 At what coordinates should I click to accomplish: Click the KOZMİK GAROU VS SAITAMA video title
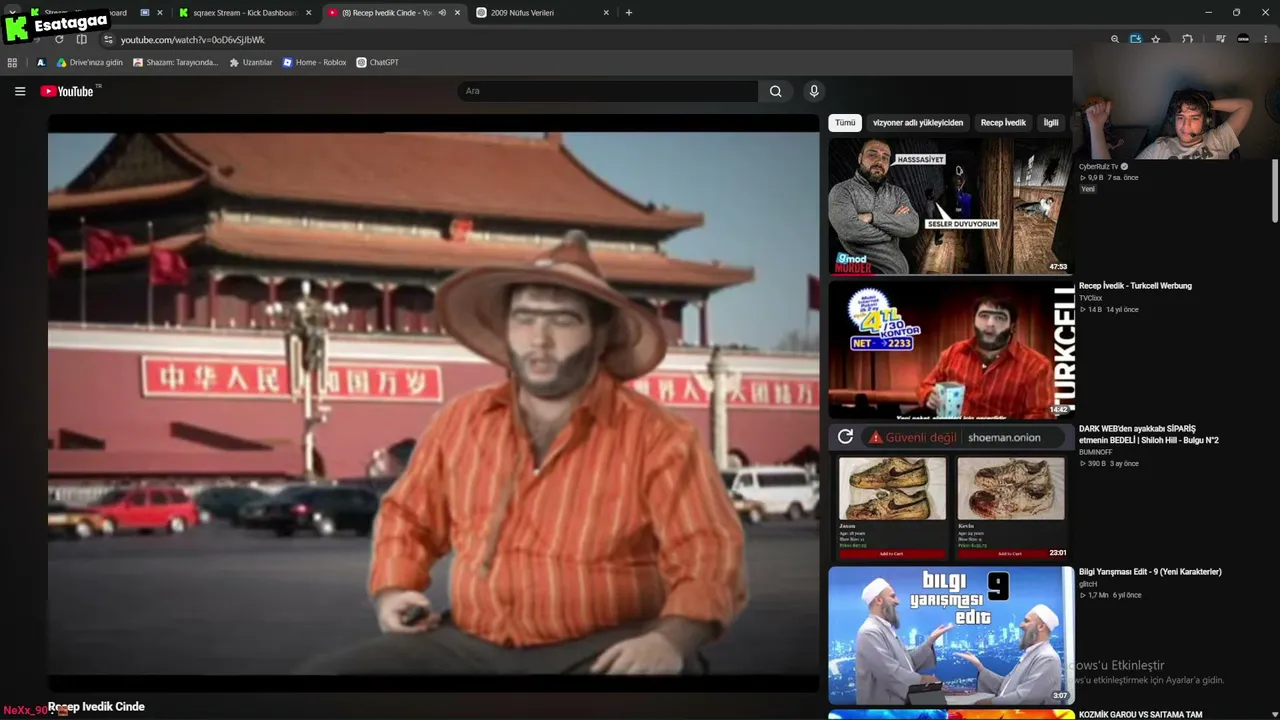coord(1140,715)
